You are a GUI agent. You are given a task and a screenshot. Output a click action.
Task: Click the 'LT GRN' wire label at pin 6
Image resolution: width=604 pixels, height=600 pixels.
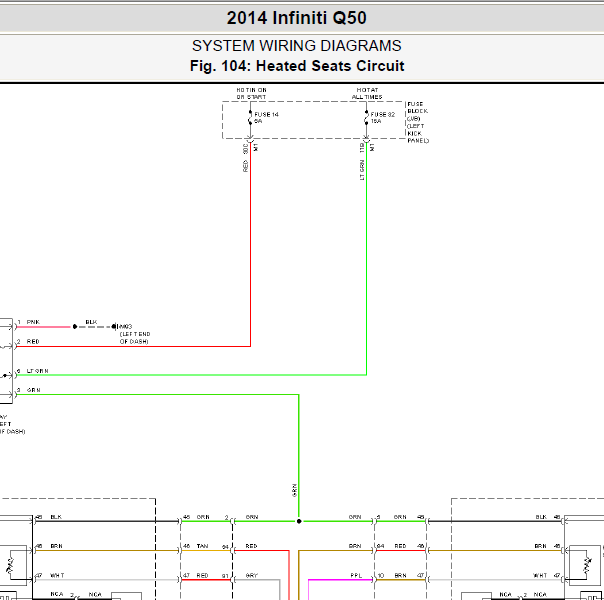coord(37,371)
